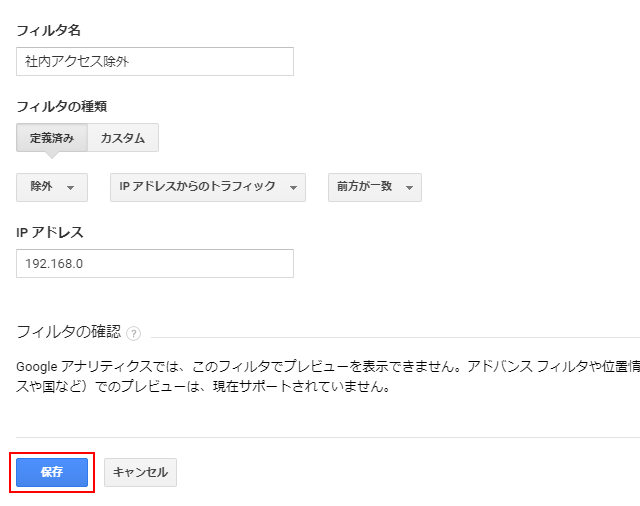Click the arrow icon on IP アドレスからのトラフィック
Image resolution: width=640 pixels, height=506 pixels.
click(293, 188)
